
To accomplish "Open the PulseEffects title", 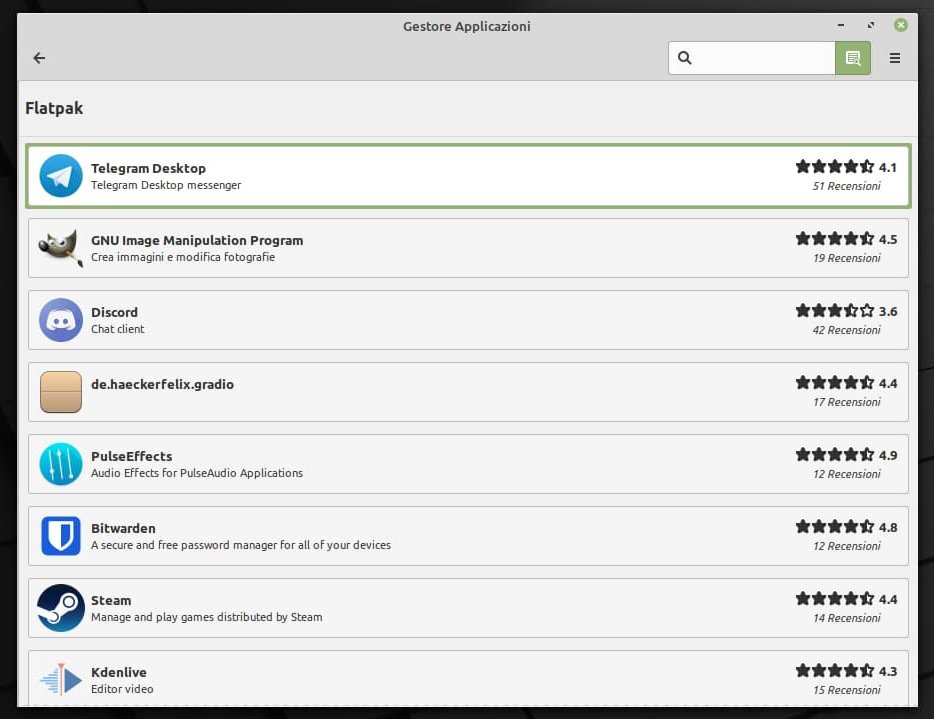I will coord(132,456).
